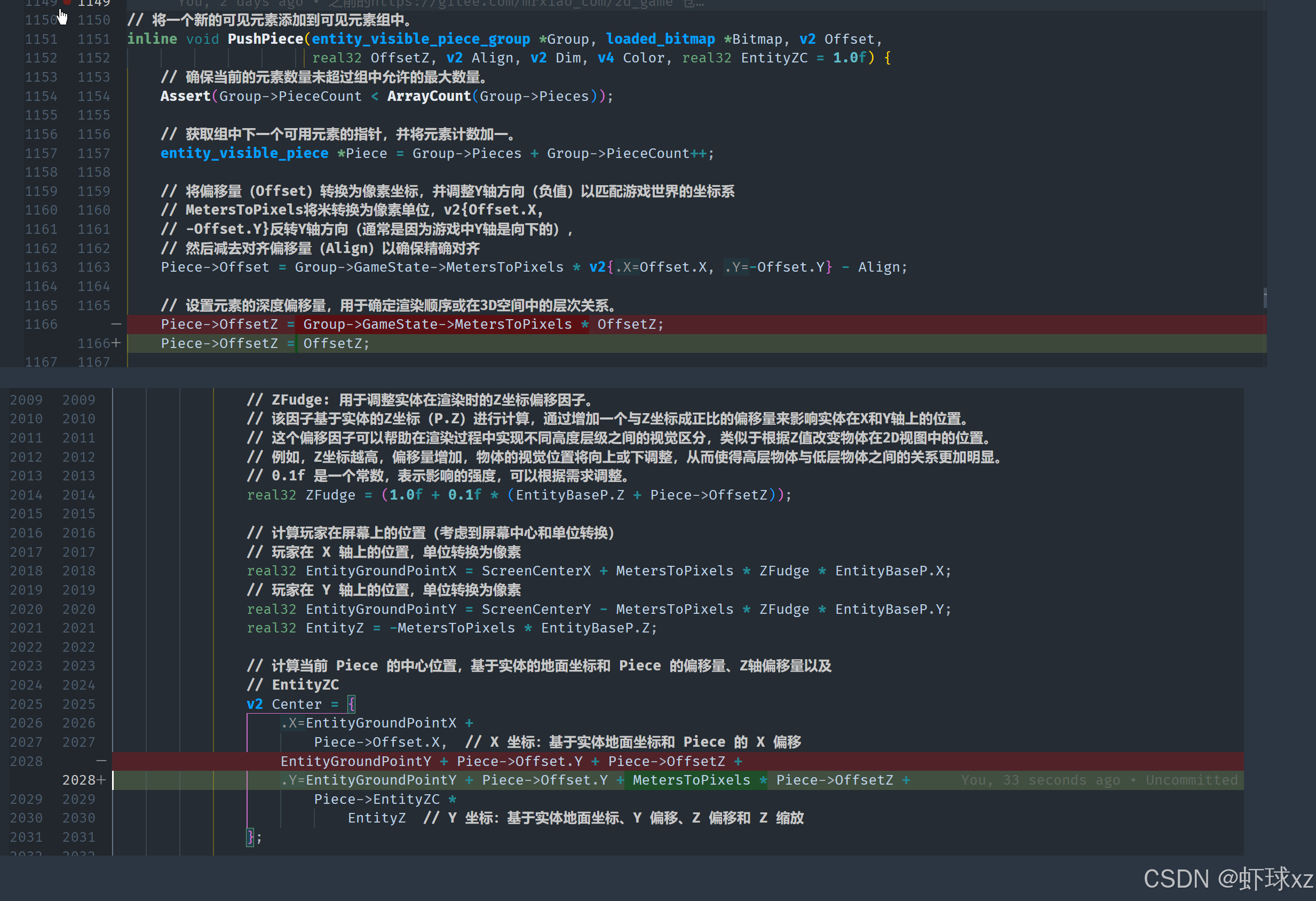Click 'Group->PieceCount++' on line 1157
The image size is (1316, 901).
[627, 154]
